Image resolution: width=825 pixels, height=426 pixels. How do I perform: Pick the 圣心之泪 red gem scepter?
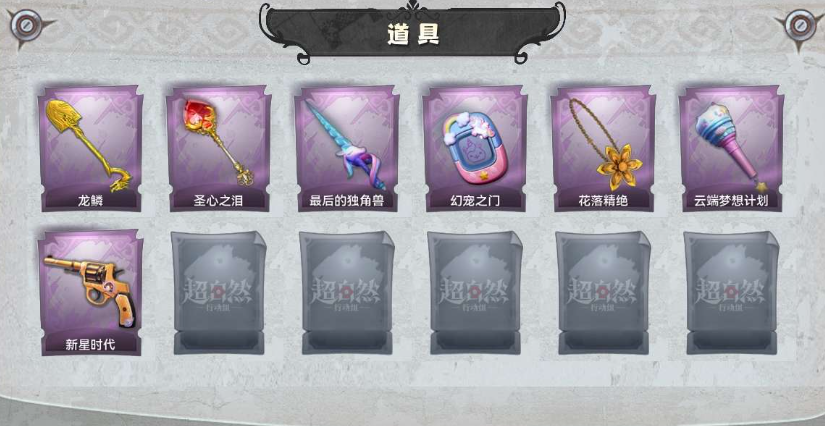(x=218, y=148)
